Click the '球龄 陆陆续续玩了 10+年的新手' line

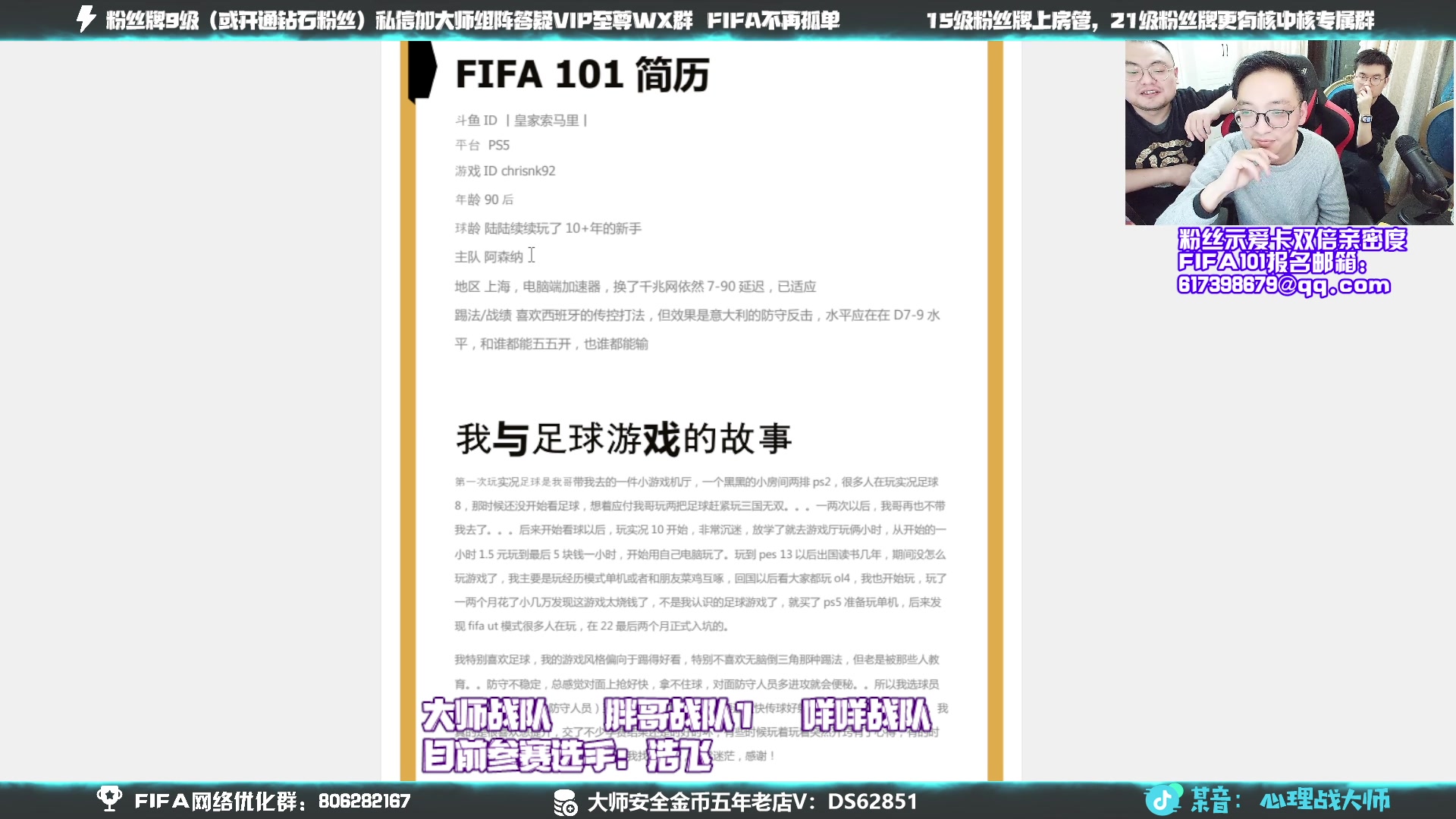[x=548, y=228]
